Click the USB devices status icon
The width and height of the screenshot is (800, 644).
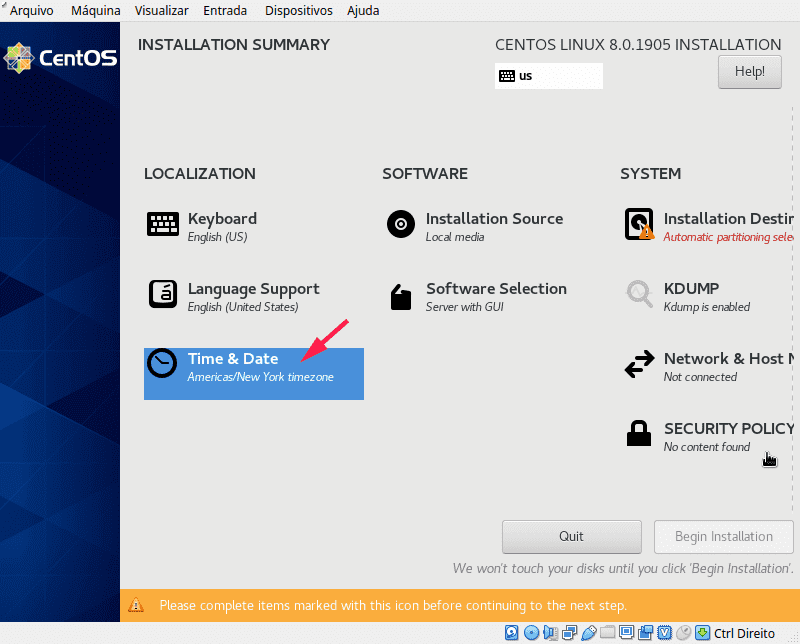pos(589,633)
